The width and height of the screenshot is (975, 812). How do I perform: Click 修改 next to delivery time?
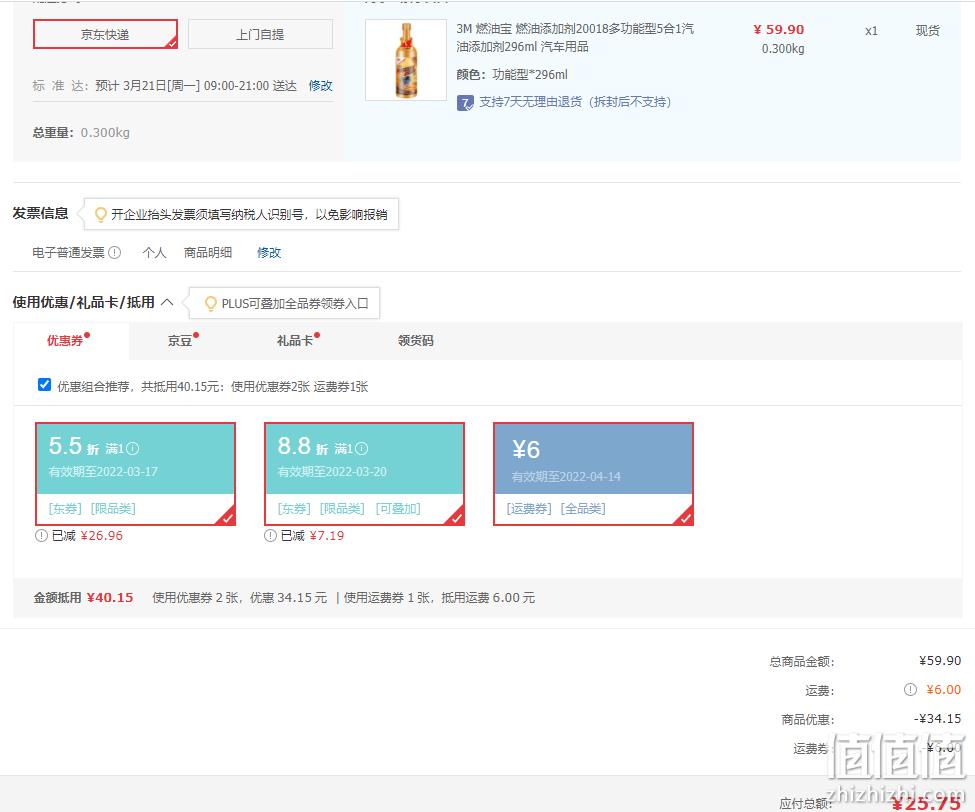(320, 86)
